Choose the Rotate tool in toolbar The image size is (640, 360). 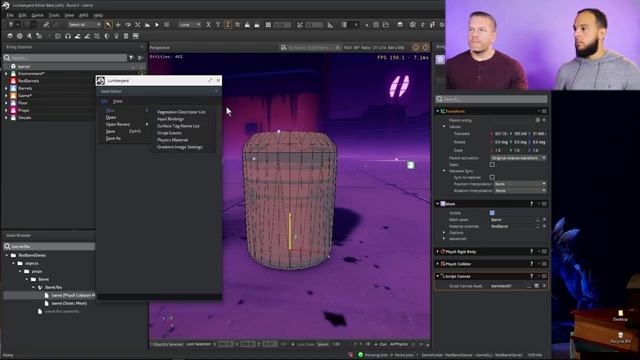click(x=128, y=25)
